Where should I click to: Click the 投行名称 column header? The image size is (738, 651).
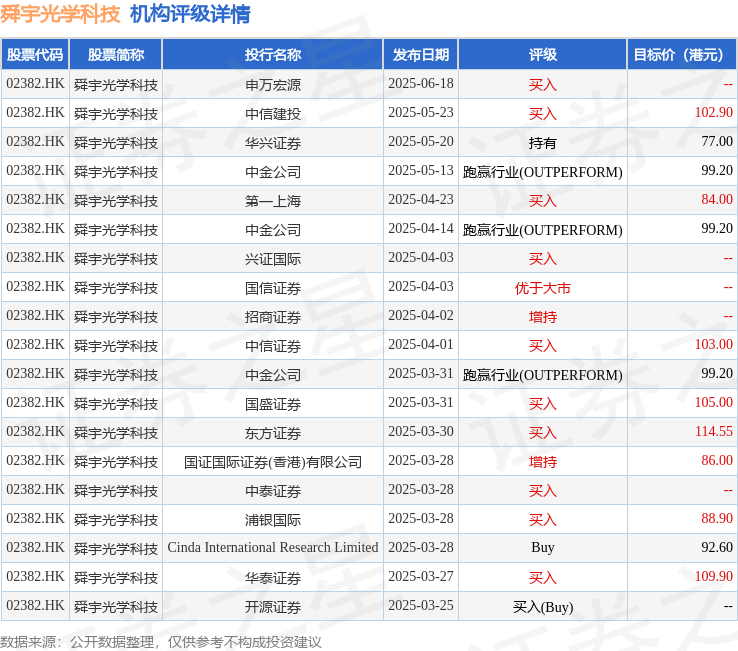273,55
